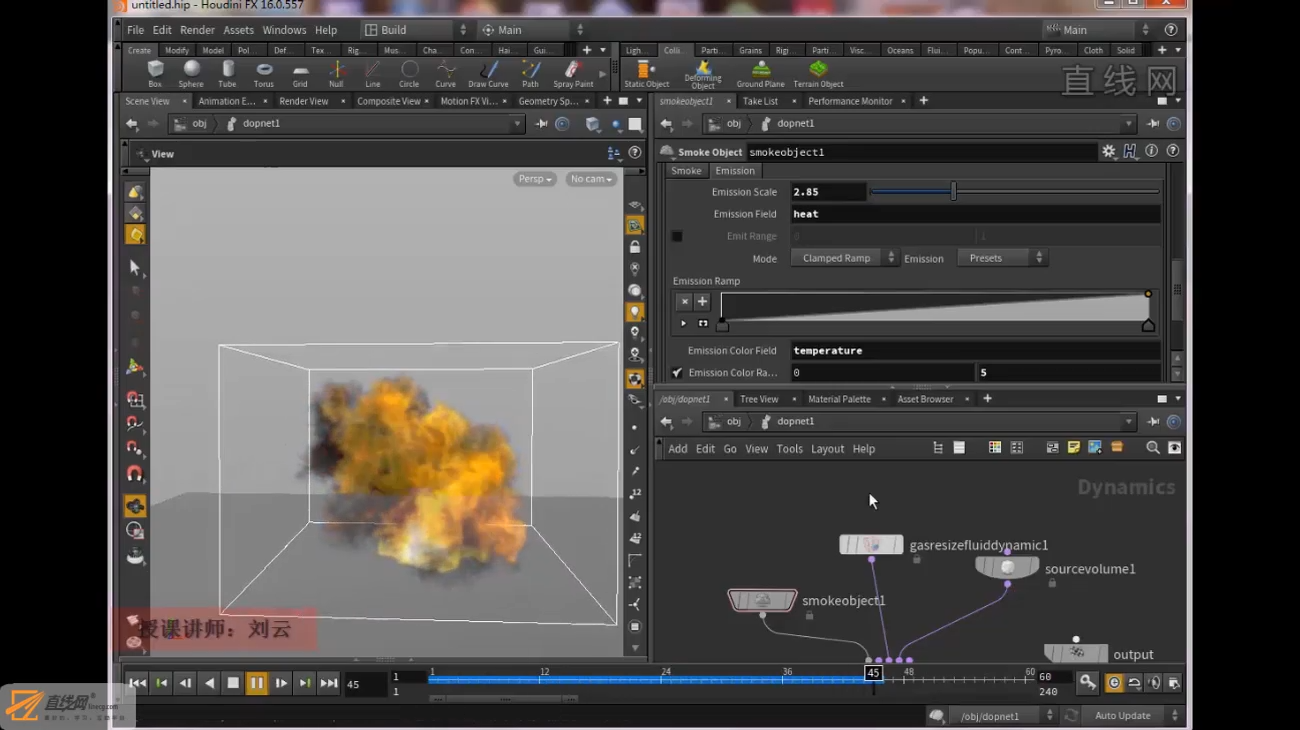Select the Sphere shelf tool
Image resolution: width=1300 pixels, height=730 pixels.
click(x=191, y=73)
